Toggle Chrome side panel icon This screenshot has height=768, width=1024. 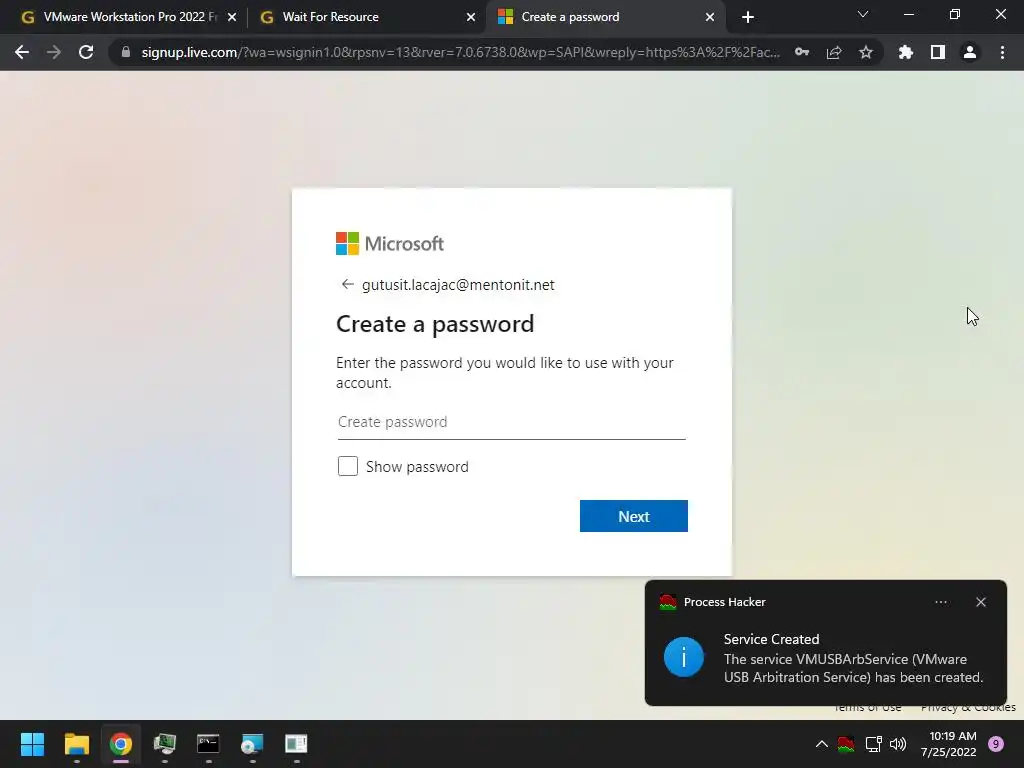[937, 52]
